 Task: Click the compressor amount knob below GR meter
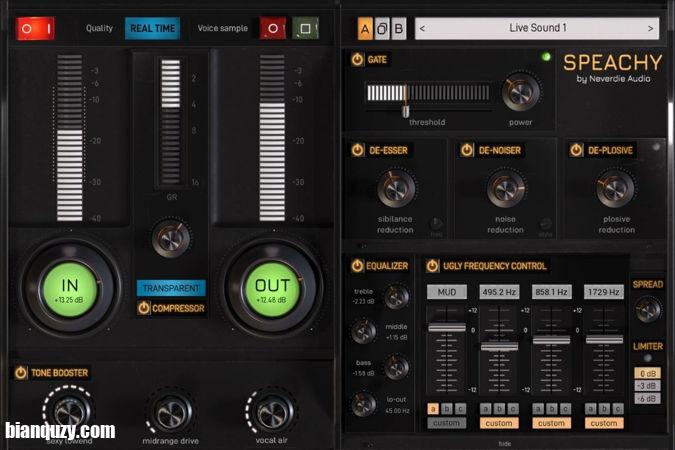point(171,239)
